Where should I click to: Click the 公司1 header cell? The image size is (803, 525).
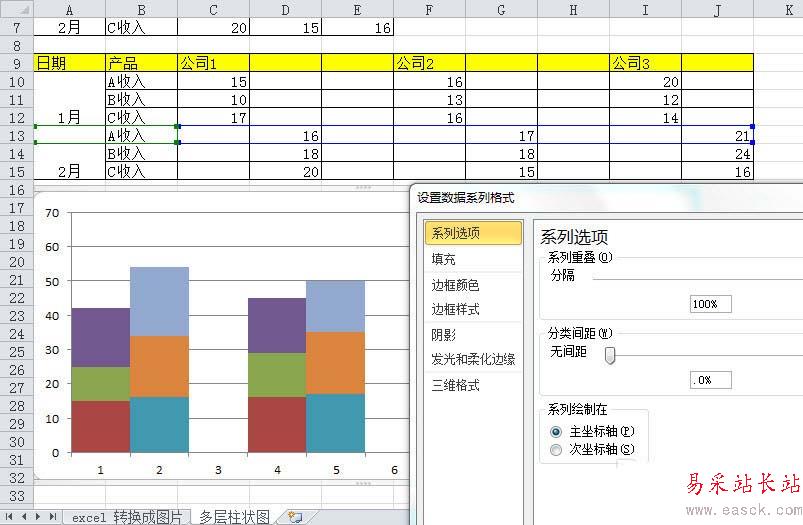pos(214,63)
